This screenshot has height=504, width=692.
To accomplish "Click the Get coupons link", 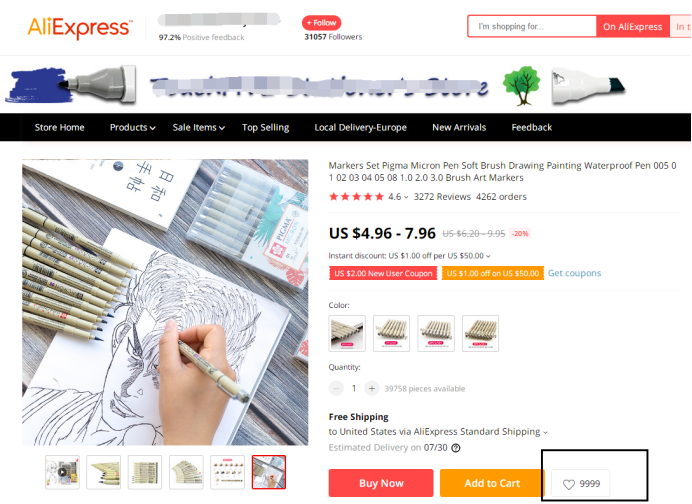I will point(574,273).
